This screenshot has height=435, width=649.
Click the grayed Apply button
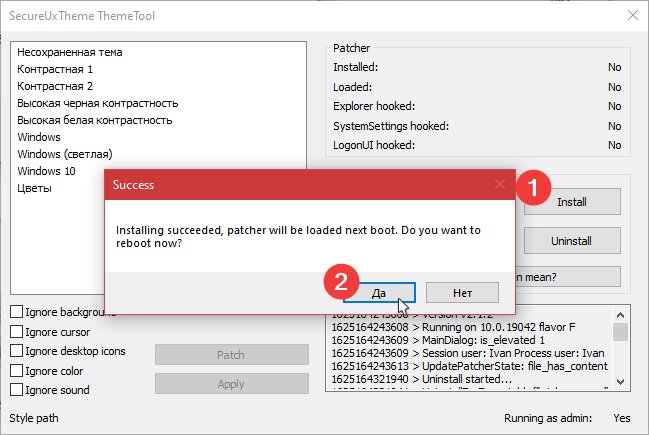[232, 384]
